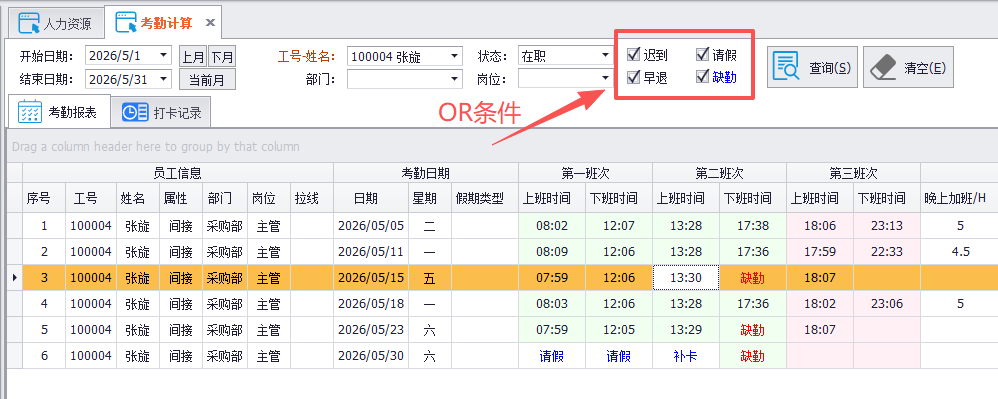998x399 pixels.
Task: Click the 清空(E) eraser button
Action: pos(908,67)
